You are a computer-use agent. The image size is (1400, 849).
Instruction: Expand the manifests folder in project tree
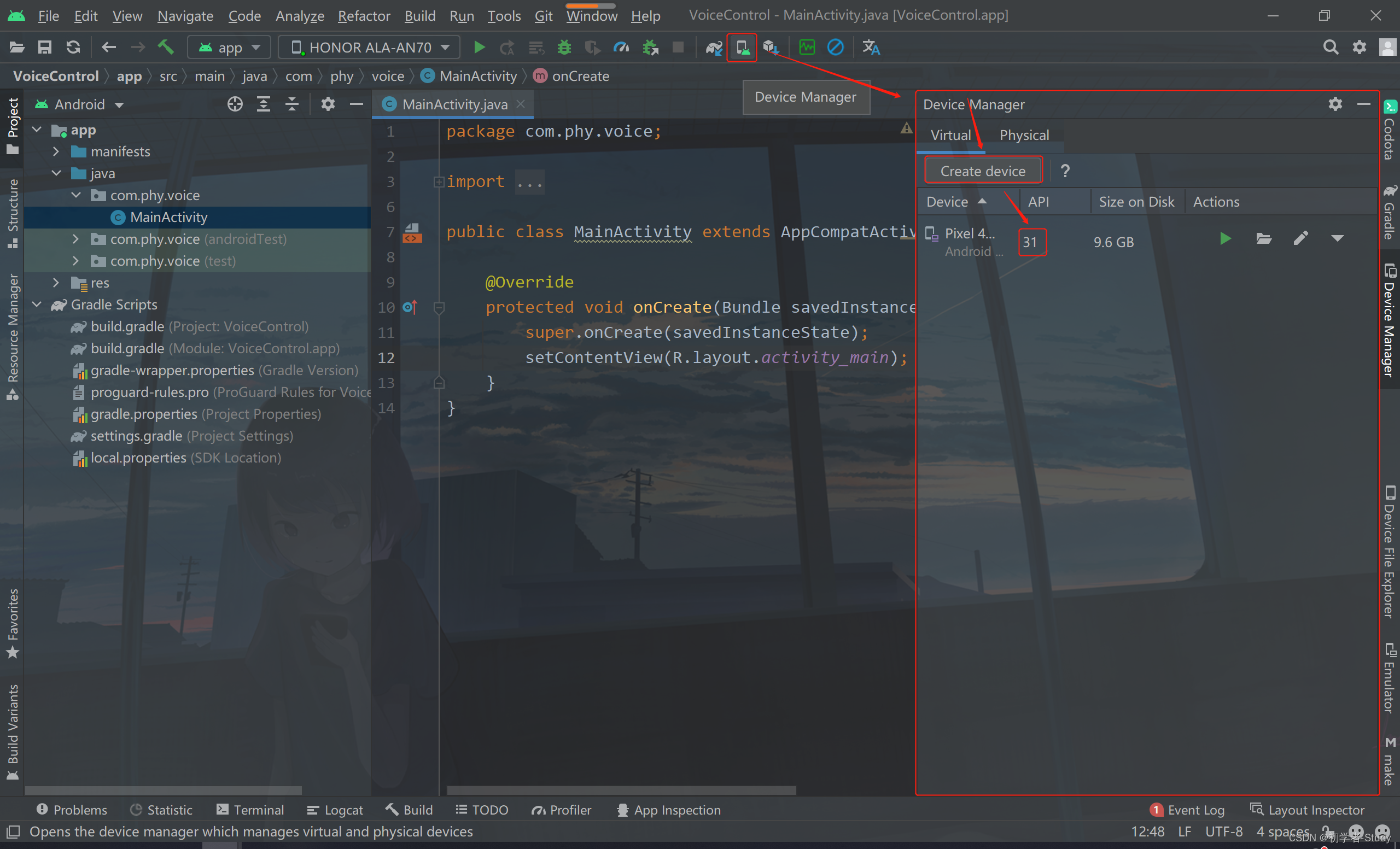tap(57, 151)
